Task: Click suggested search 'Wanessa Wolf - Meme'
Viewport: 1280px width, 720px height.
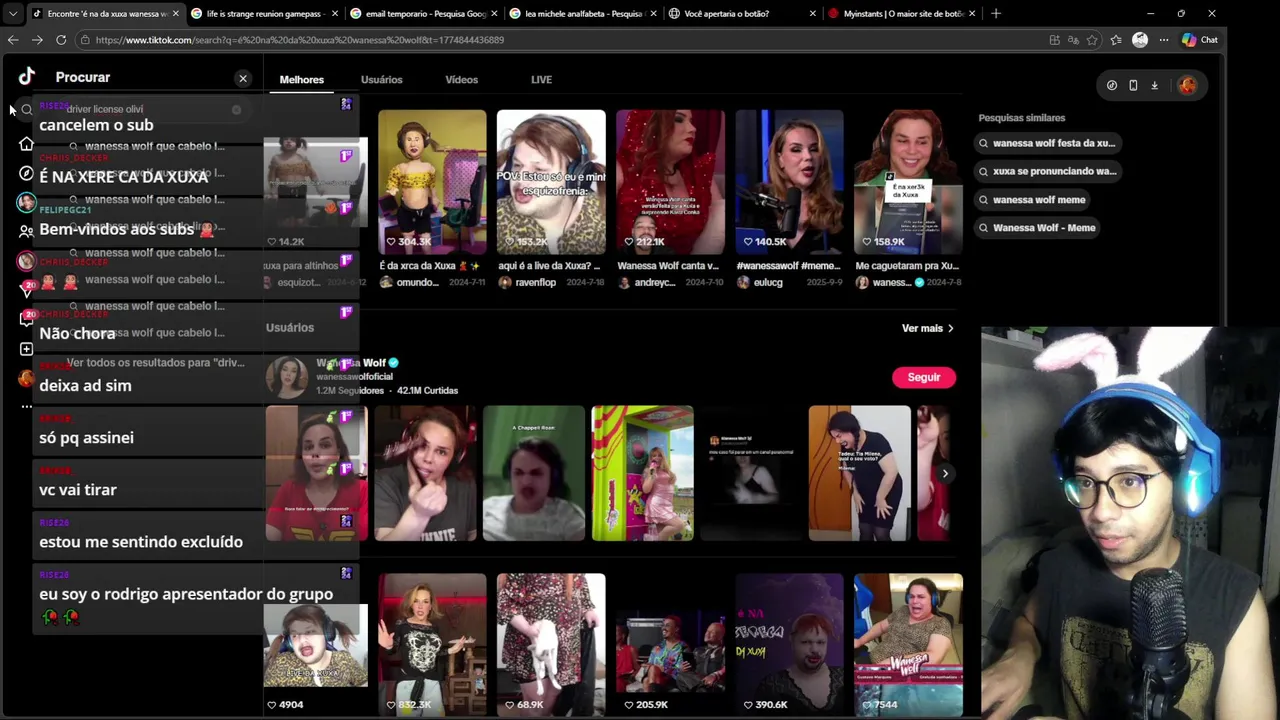Action: tap(1037, 227)
